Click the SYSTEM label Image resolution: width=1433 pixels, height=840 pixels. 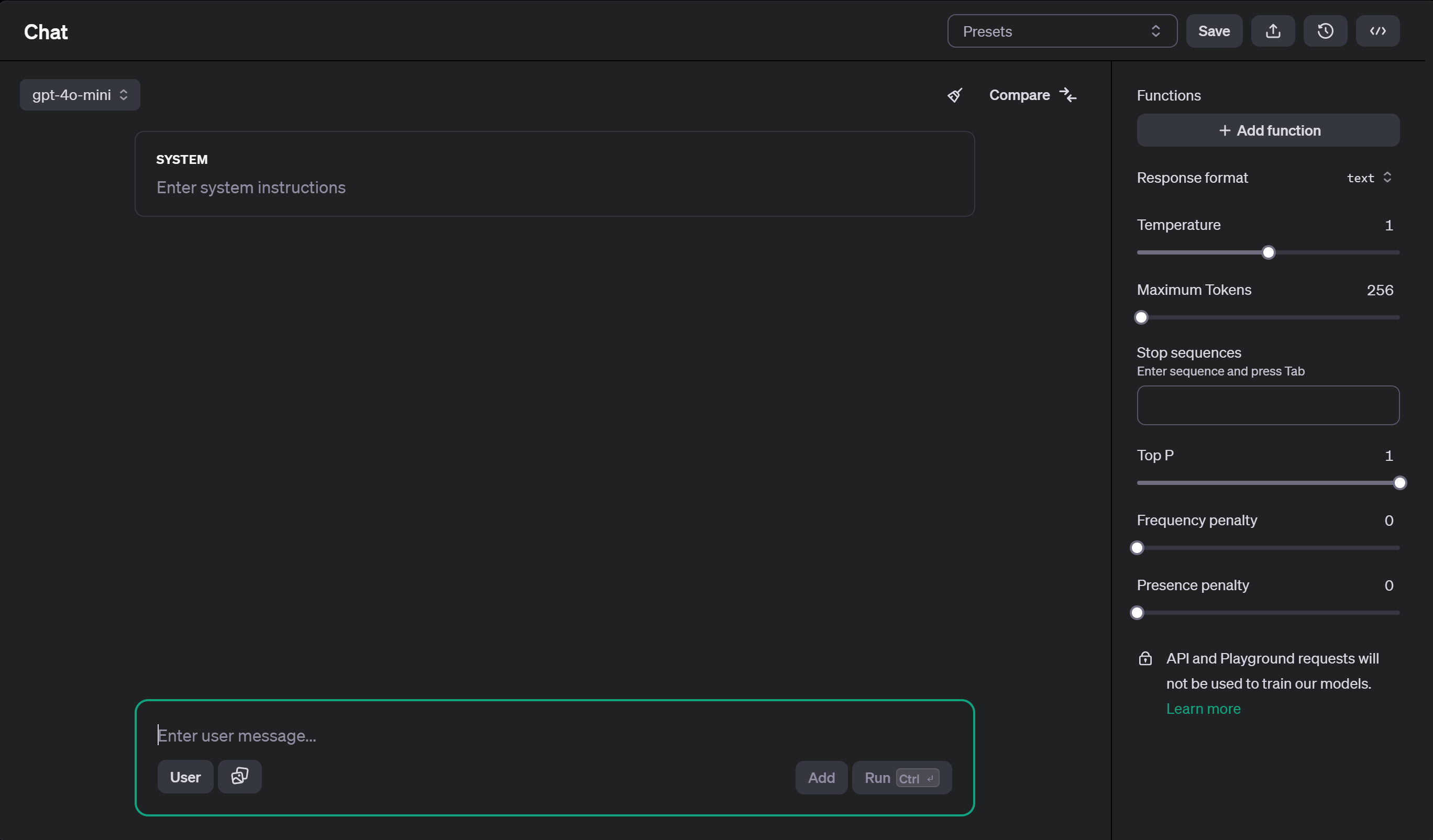tap(182, 160)
